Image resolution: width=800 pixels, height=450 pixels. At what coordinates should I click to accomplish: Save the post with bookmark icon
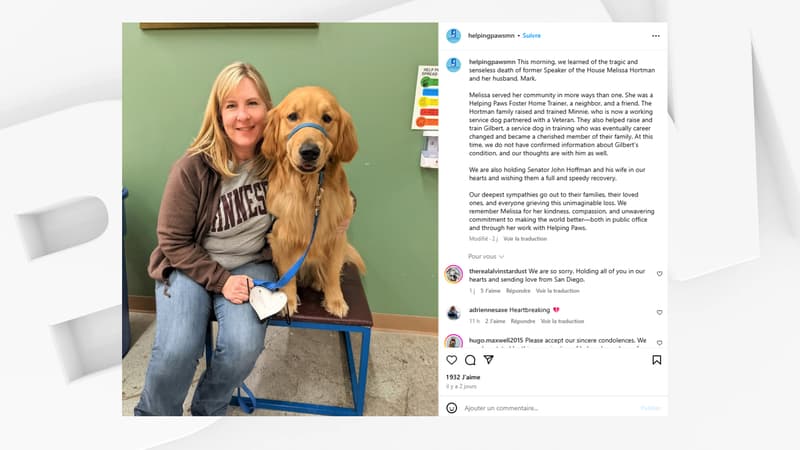tap(657, 360)
